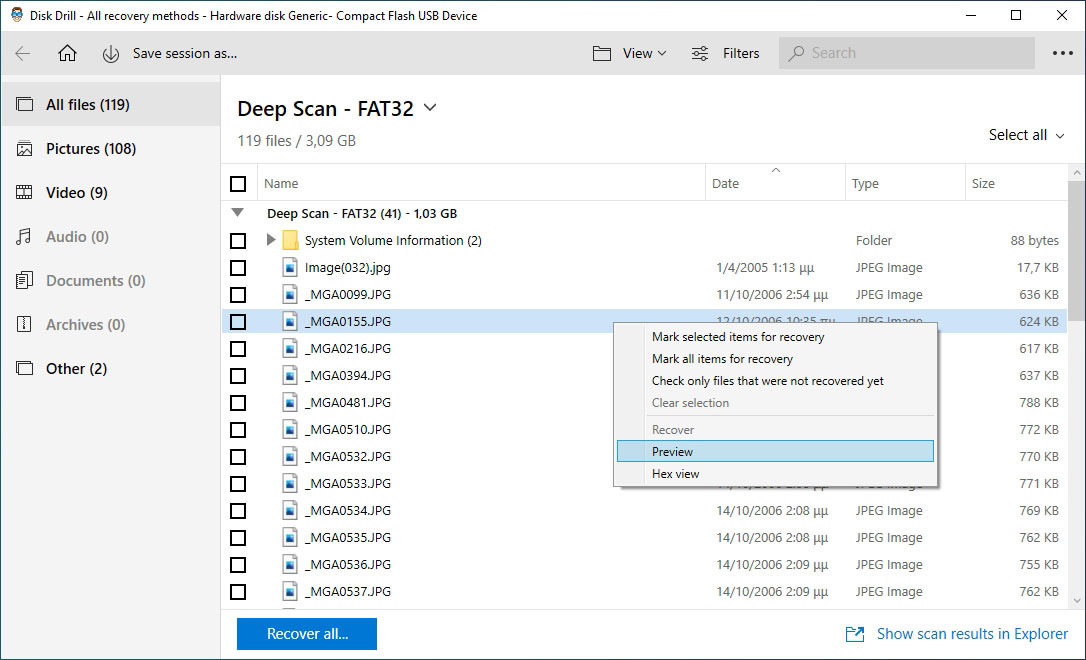The width and height of the screenshot is (1086, 660).
Task: Click the Disk Drill app icon in title bar
Action: pyautogui.click(x=17, y=15)
